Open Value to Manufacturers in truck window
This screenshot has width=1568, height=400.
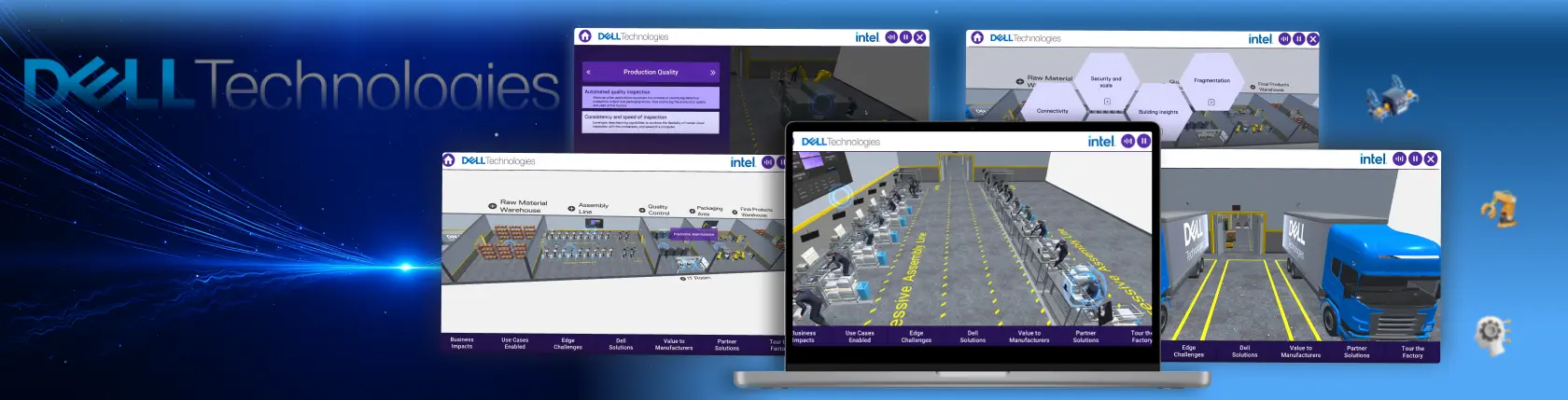(1300, 352)
